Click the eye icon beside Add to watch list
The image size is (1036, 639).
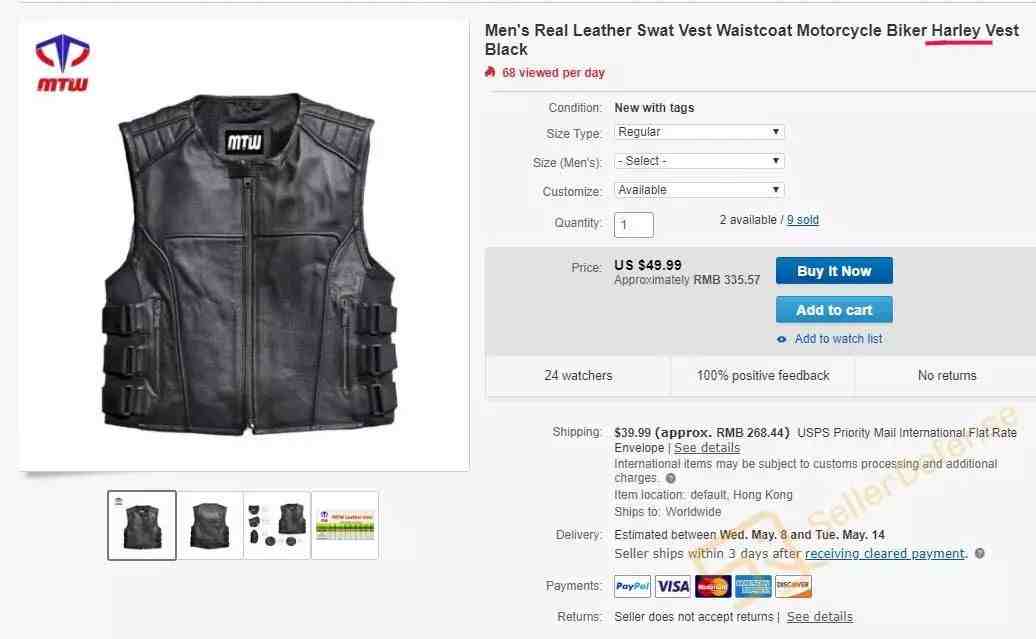(782, 339)
